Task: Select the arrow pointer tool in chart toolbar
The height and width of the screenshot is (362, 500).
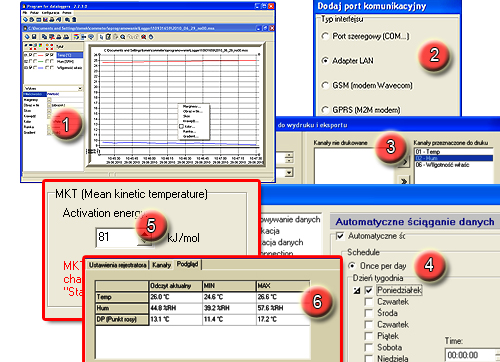Action: click(101, 37)
